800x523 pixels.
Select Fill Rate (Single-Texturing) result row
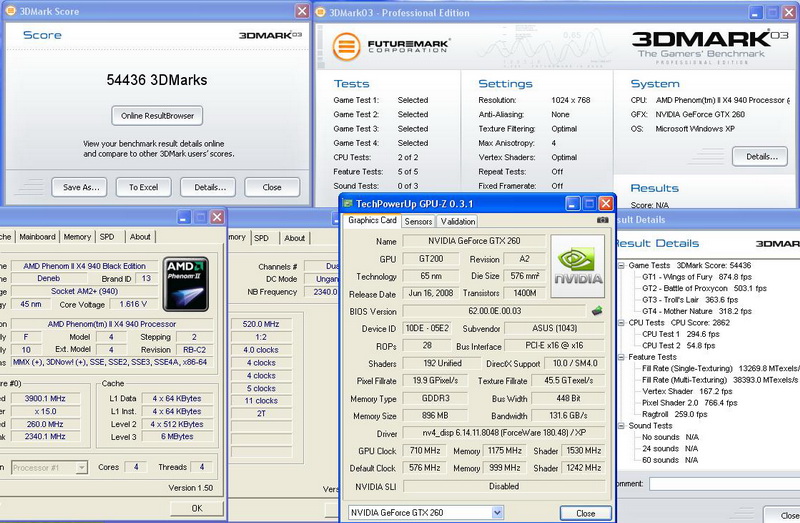(720, 368)
